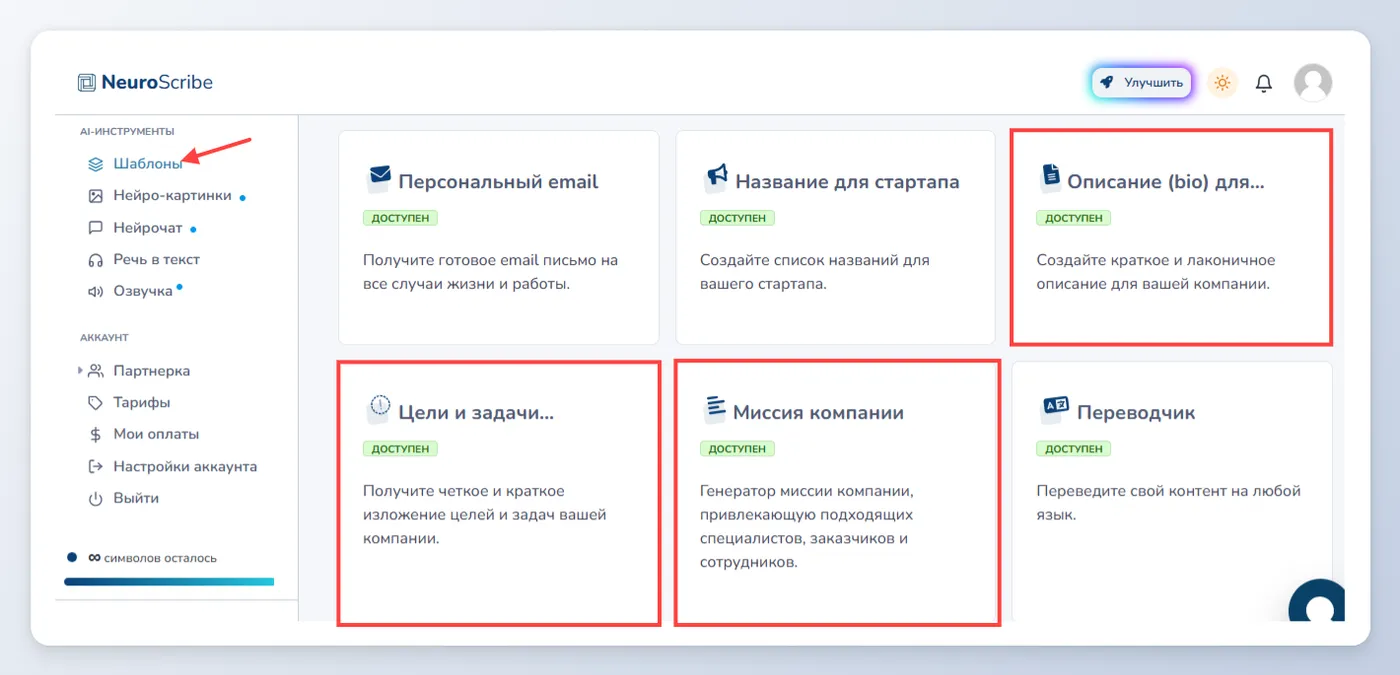Open the bell notifications icon
The image size is (1400, 675).
point(1264,83)
